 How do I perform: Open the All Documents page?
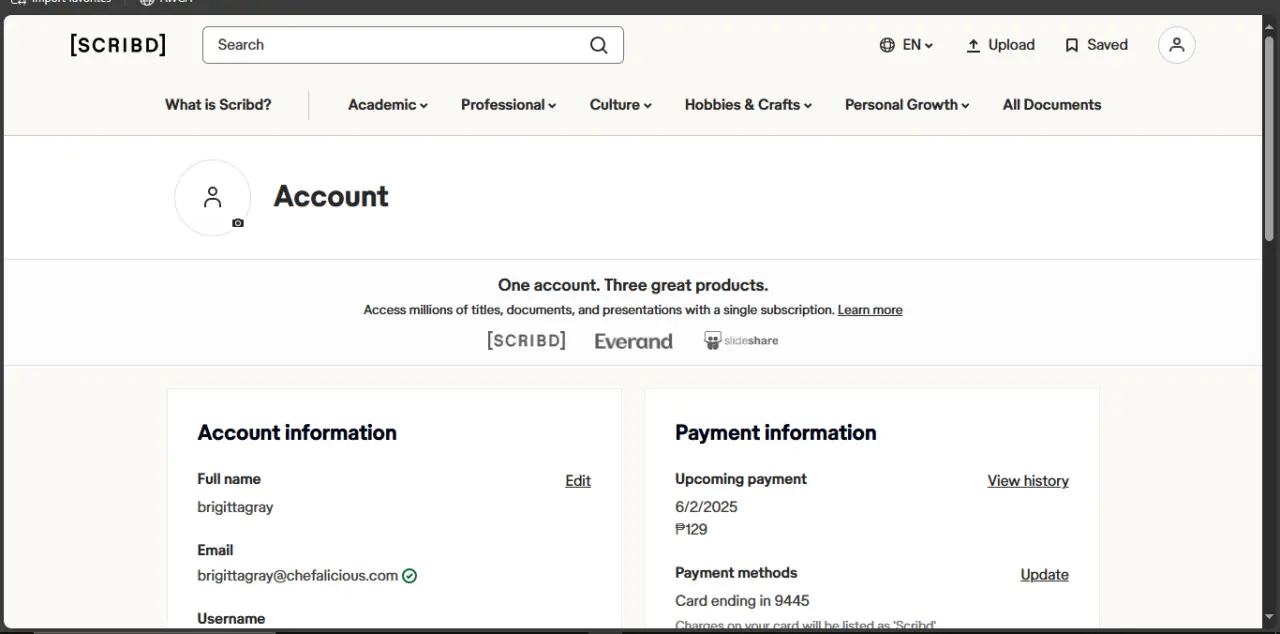(1052, 105)
